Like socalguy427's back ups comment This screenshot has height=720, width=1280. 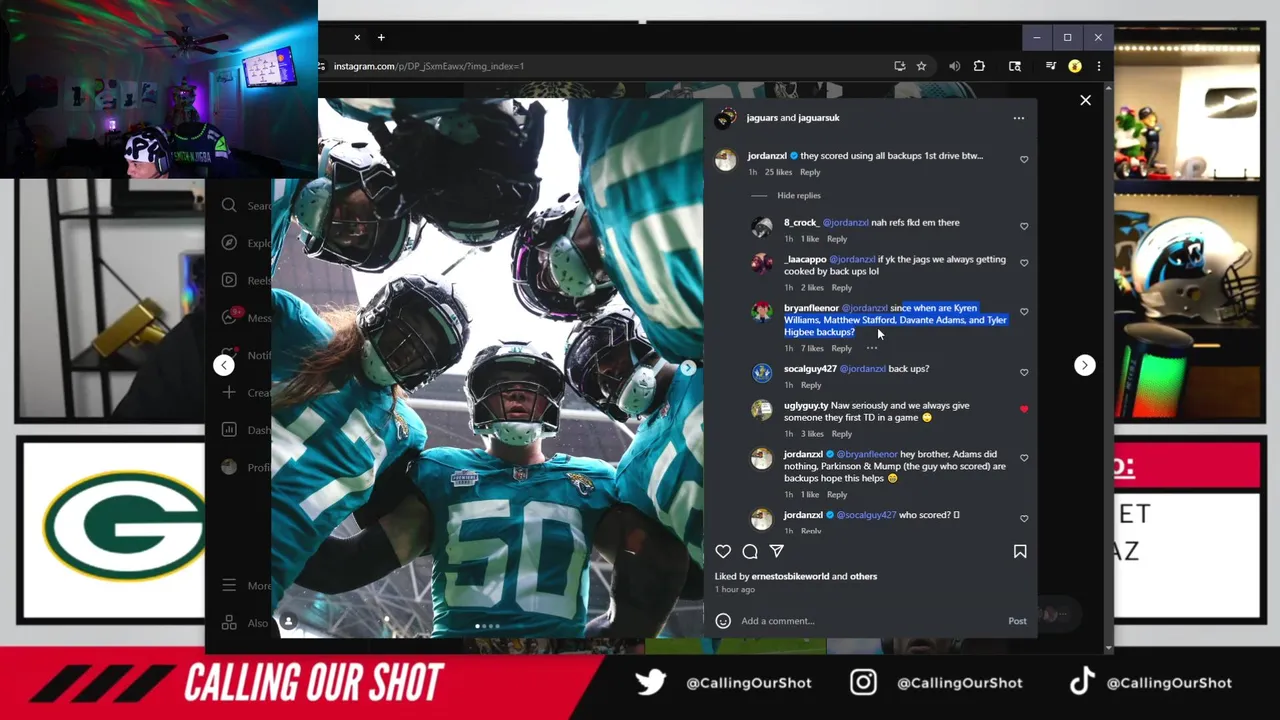[x=1024, y=372]
